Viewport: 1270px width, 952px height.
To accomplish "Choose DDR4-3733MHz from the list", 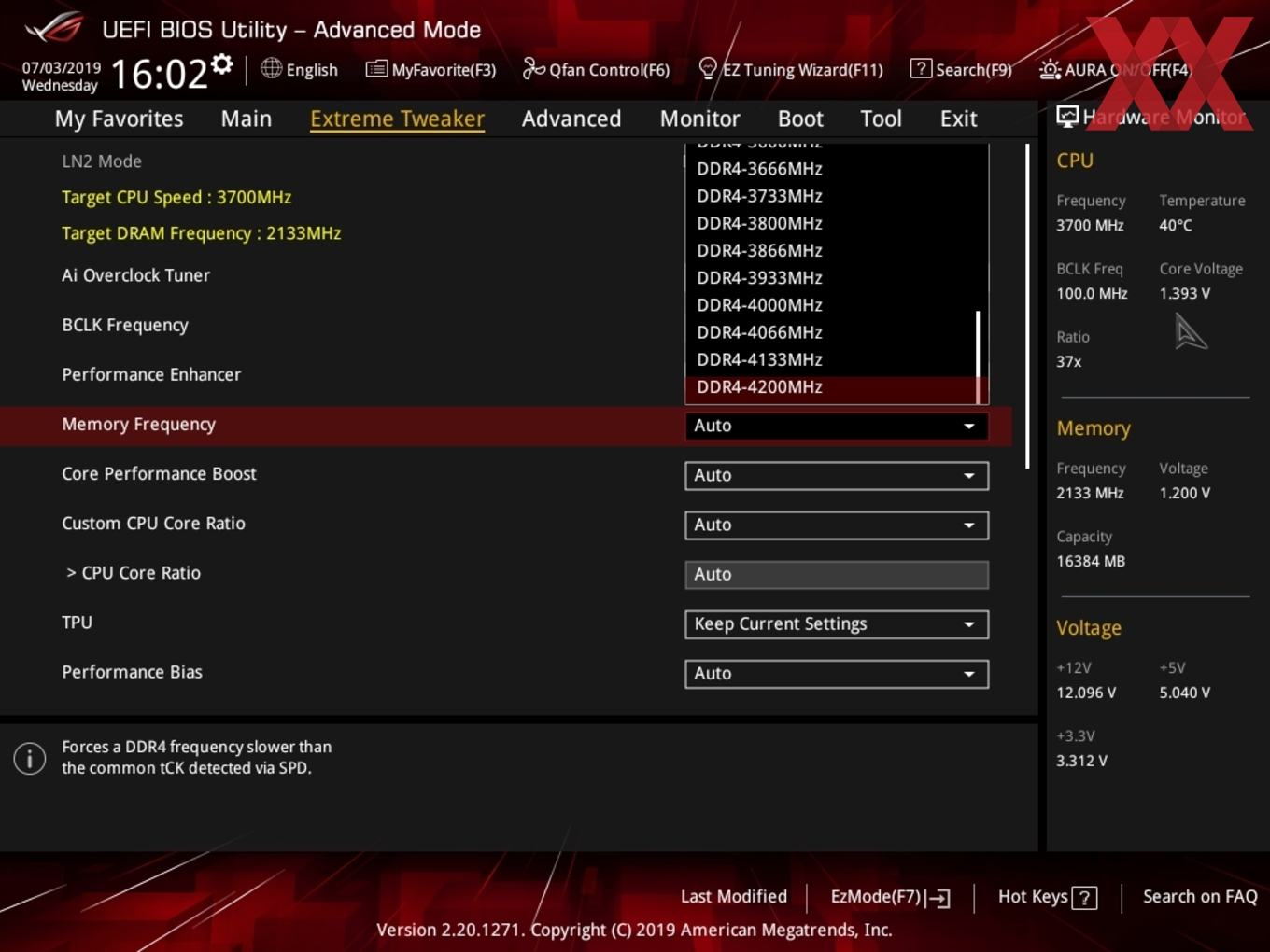I will point(831,196).
